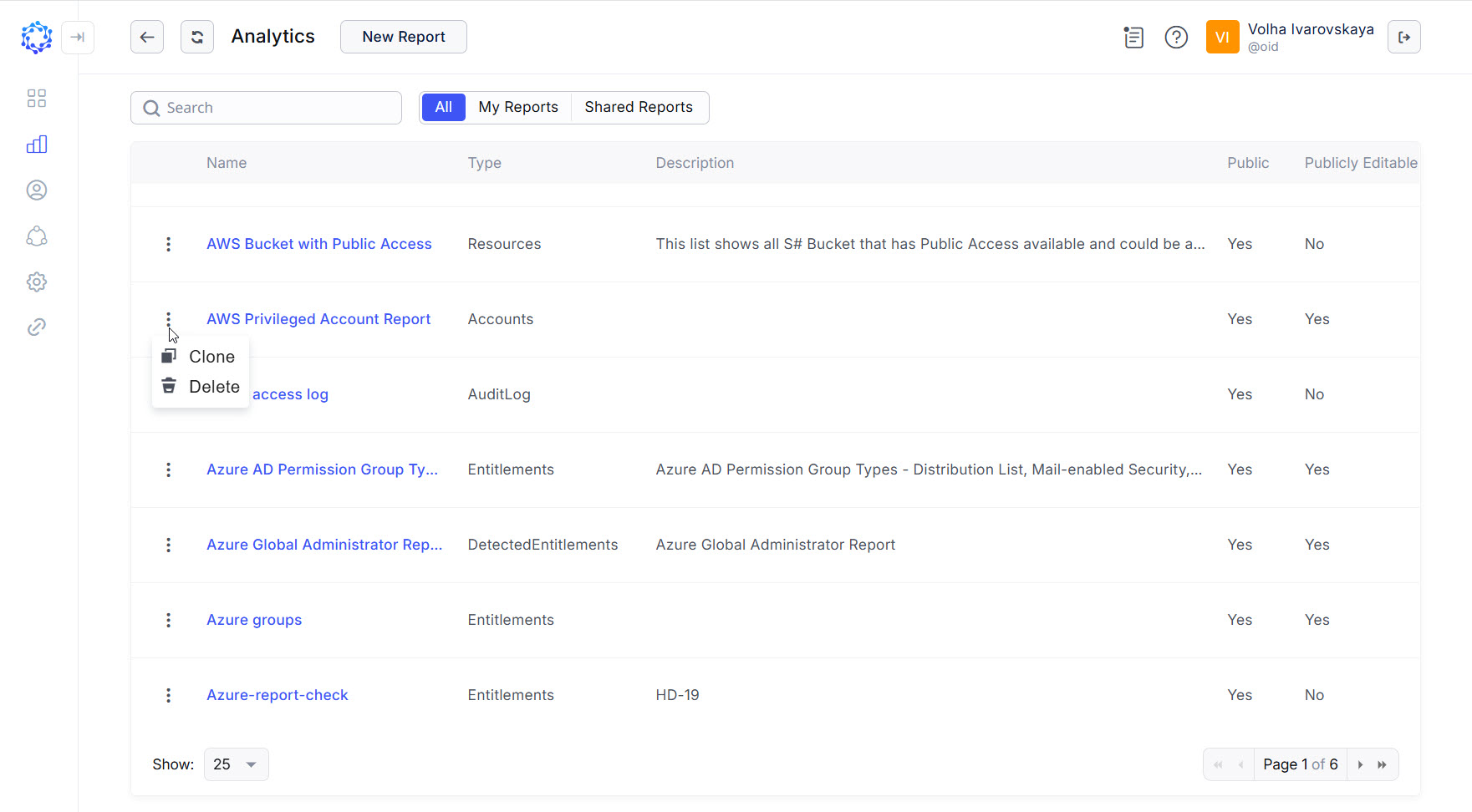
Task: Open actions menu for Azure groups row
Action: pos(168,620)
